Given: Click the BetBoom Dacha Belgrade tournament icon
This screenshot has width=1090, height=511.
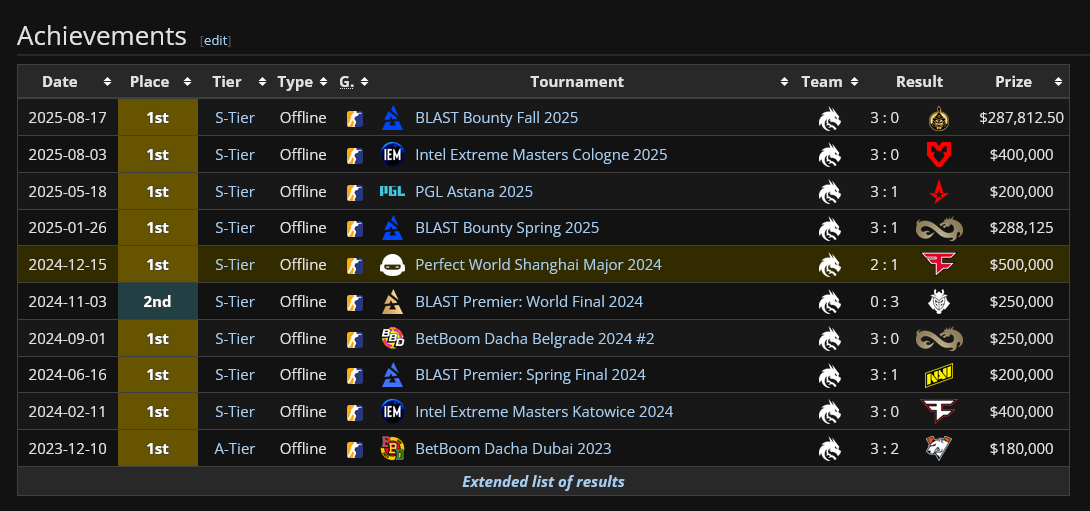Looking at the screenshot, I should coord(392,339).
